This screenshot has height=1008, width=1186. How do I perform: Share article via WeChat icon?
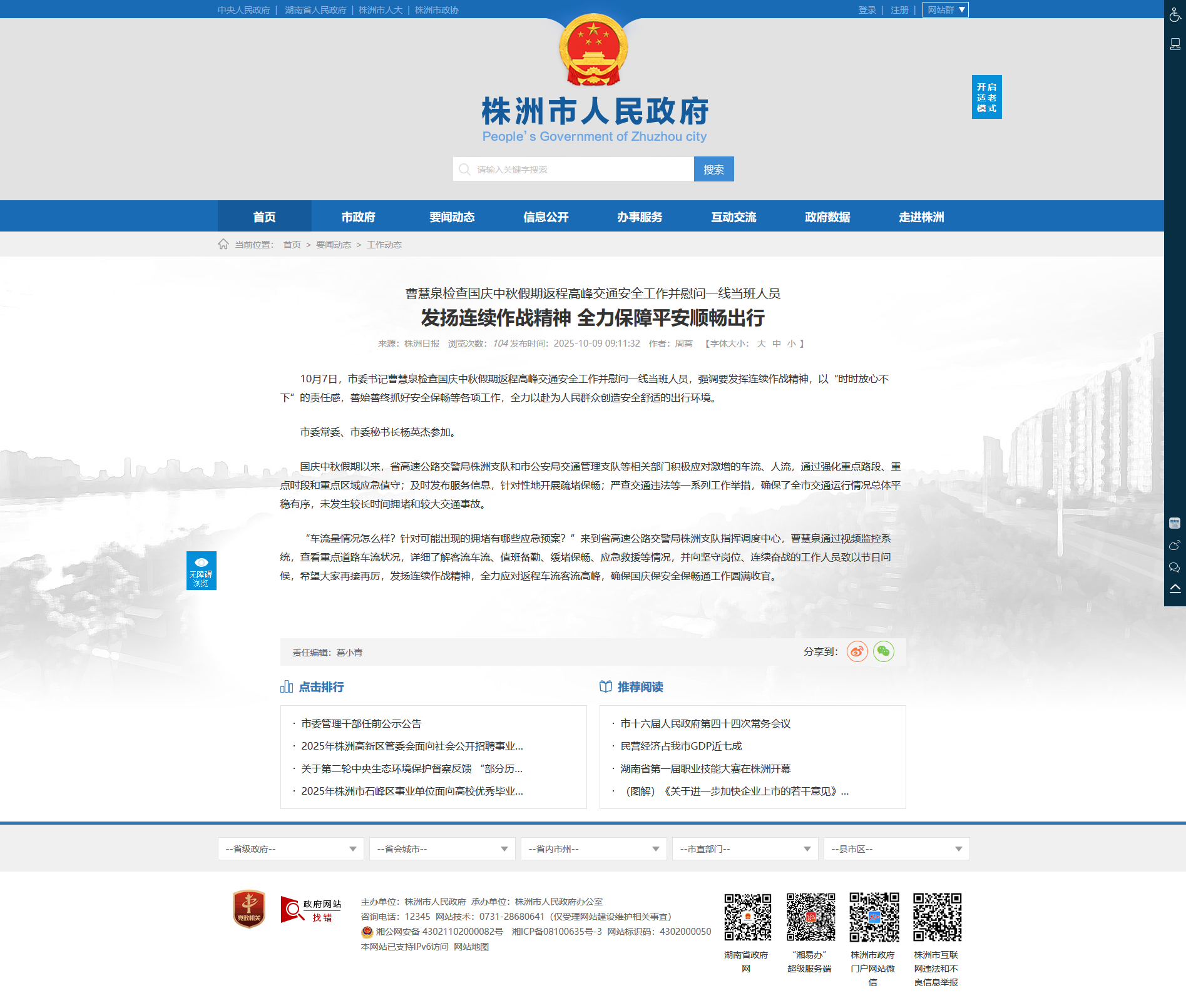883,651
